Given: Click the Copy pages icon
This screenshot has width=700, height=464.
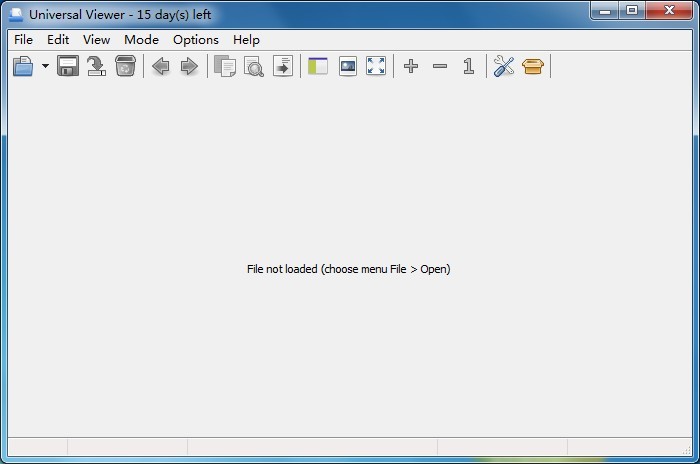Looking at the screenshot, I should coord(225,67).
